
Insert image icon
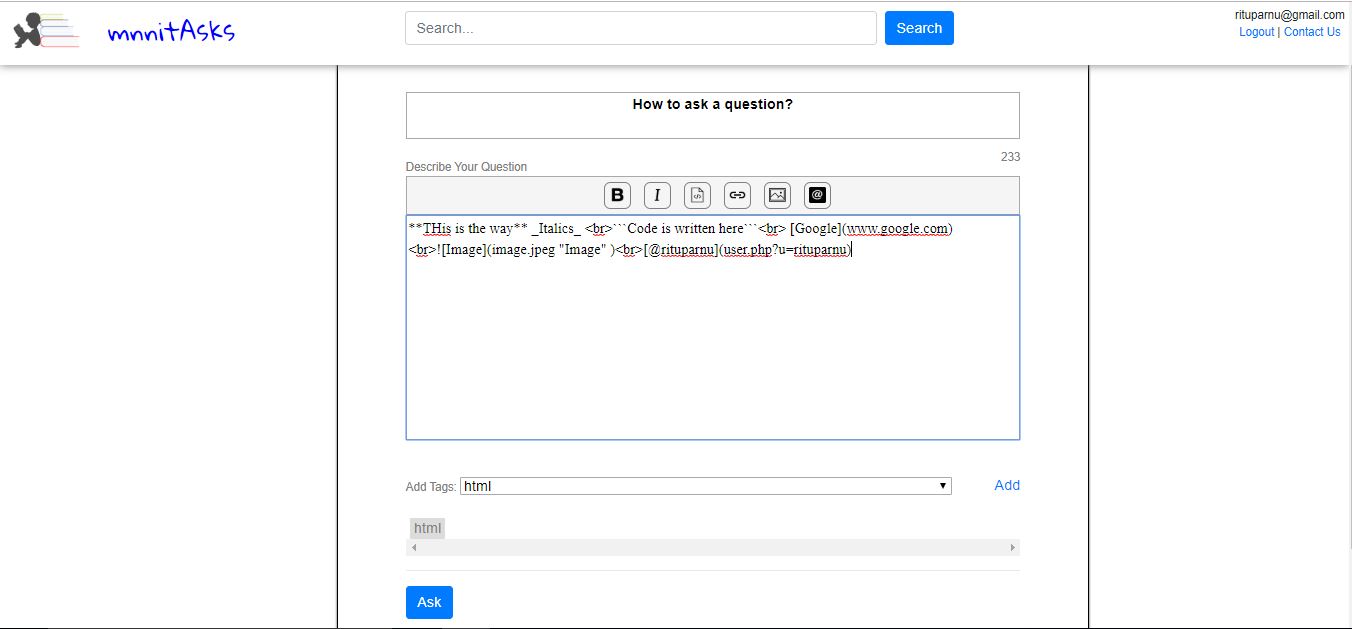coord(777,195)
